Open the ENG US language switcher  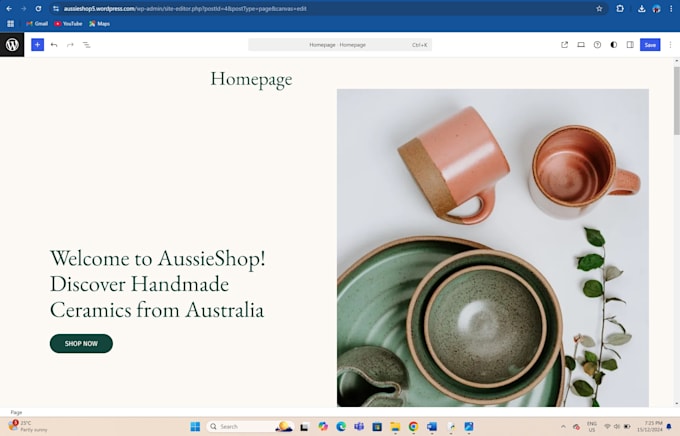click(x=592, y=426)
